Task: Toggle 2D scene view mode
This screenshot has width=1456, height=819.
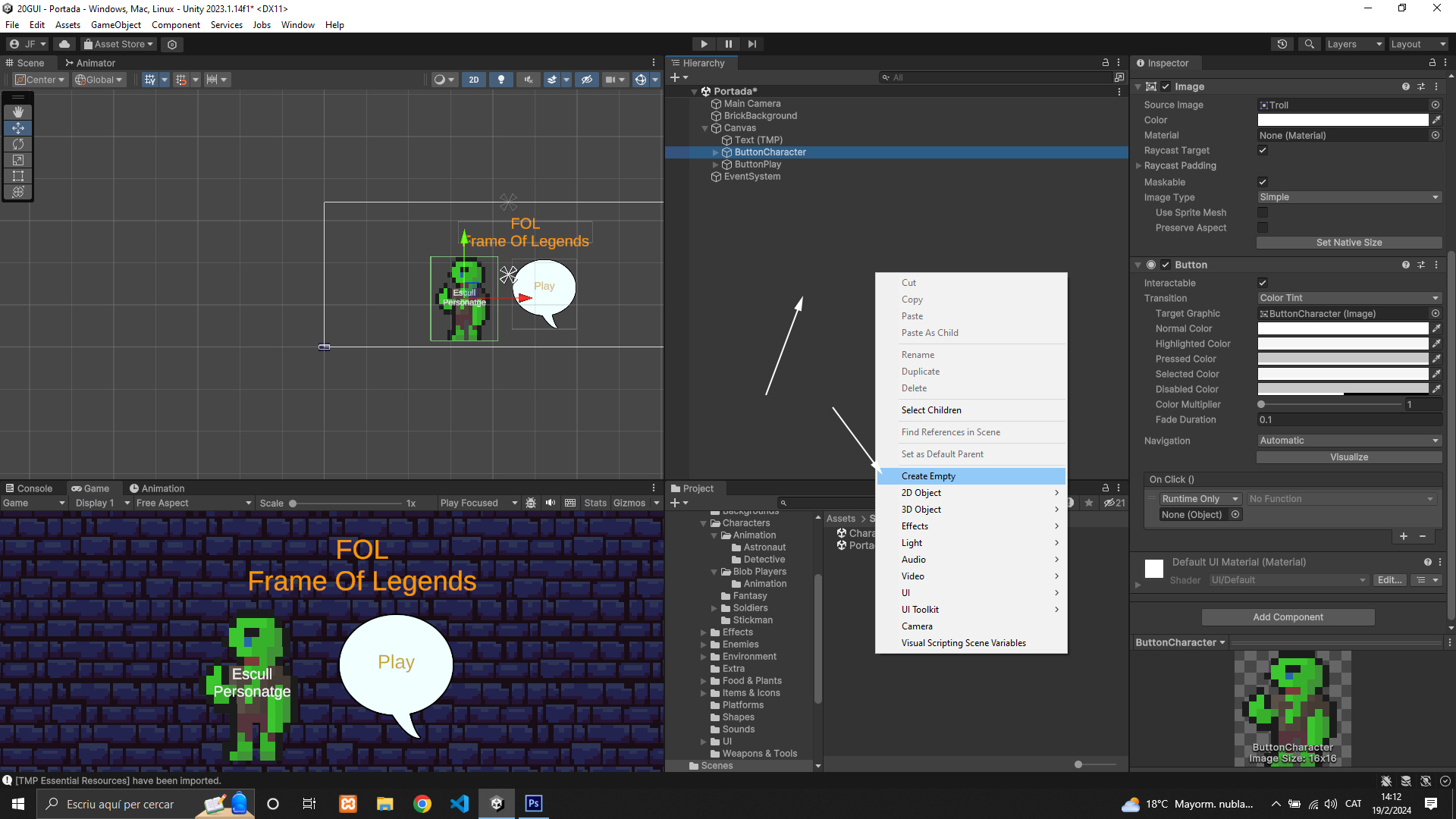Action: (474, 80)
